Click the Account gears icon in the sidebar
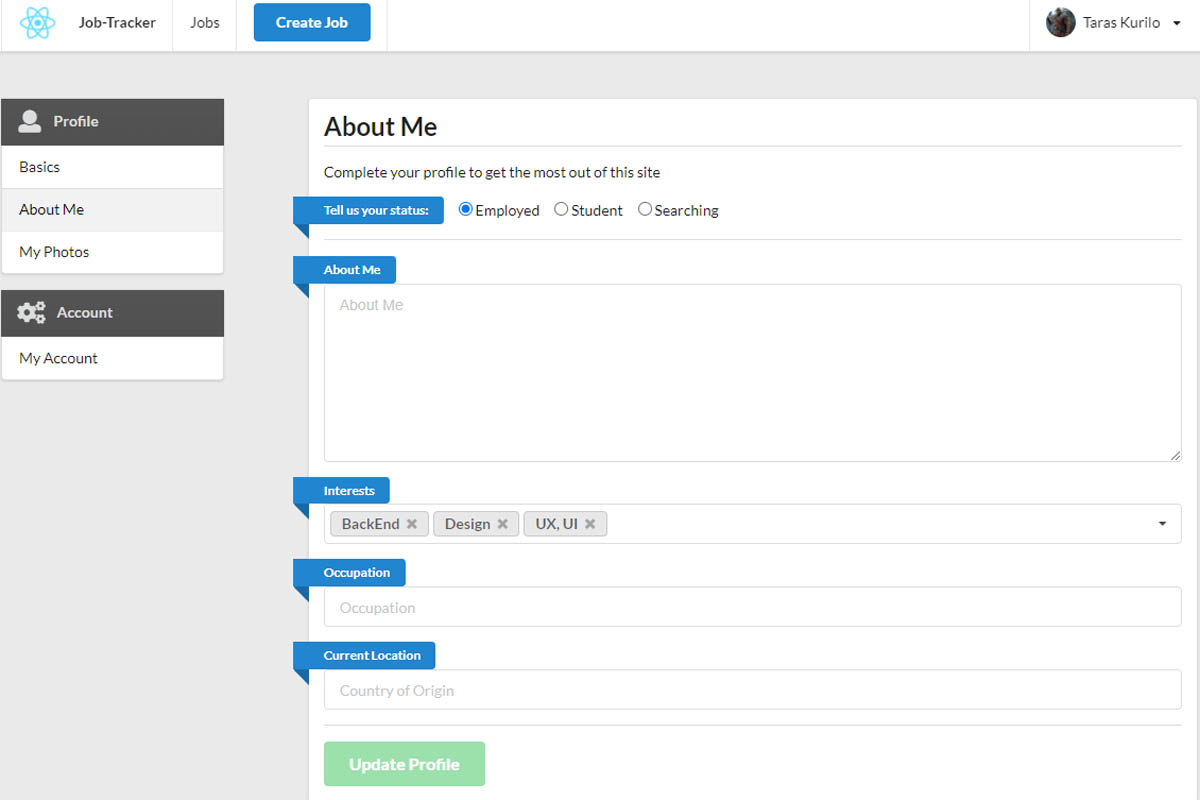The width and height of the screenshot is (1200, 800). (x=30, y=312)
